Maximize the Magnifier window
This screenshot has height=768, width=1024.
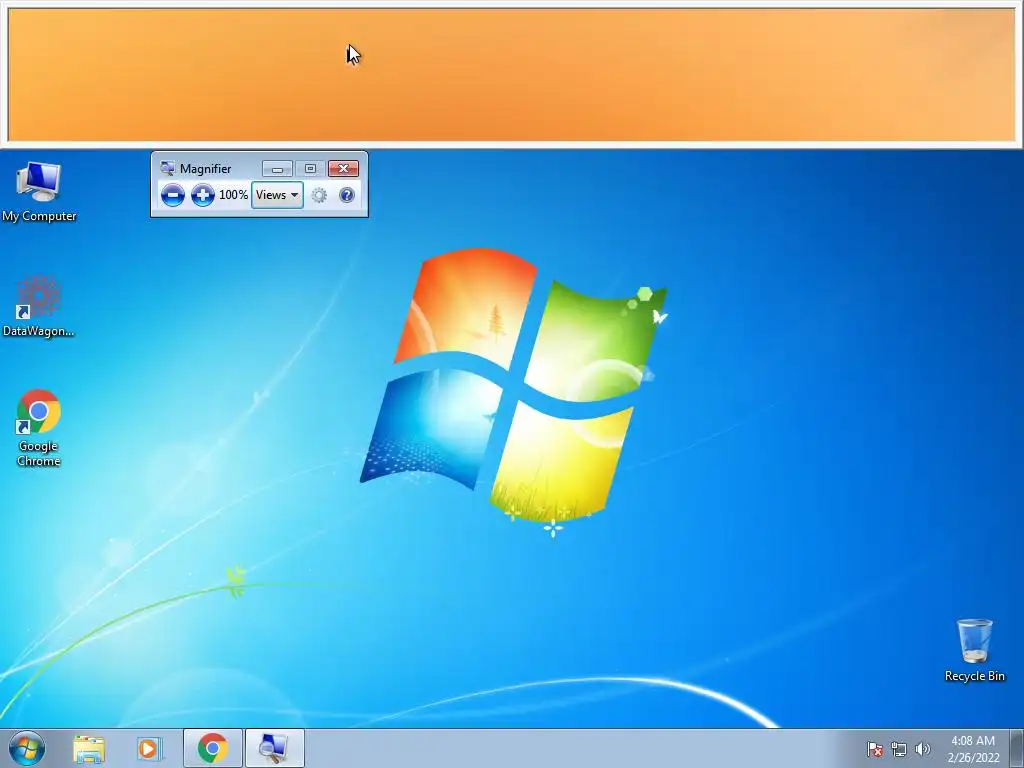(310, 169)
